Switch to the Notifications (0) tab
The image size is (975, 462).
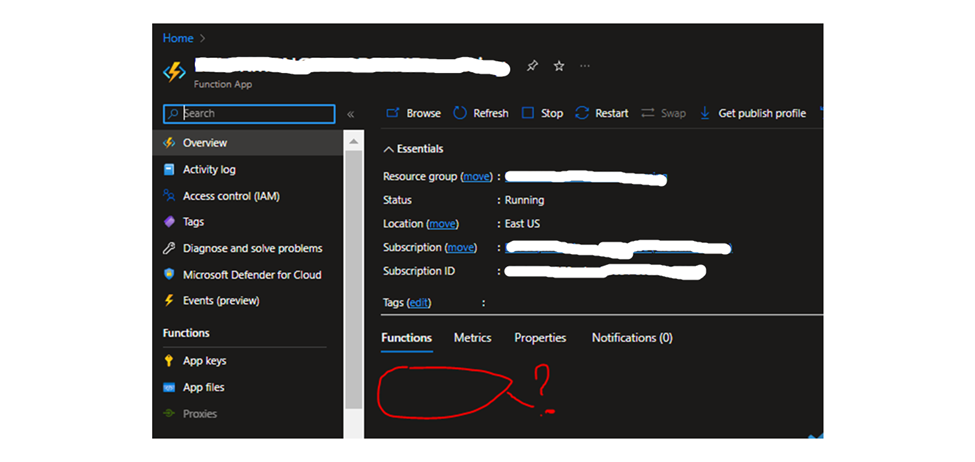632,338
